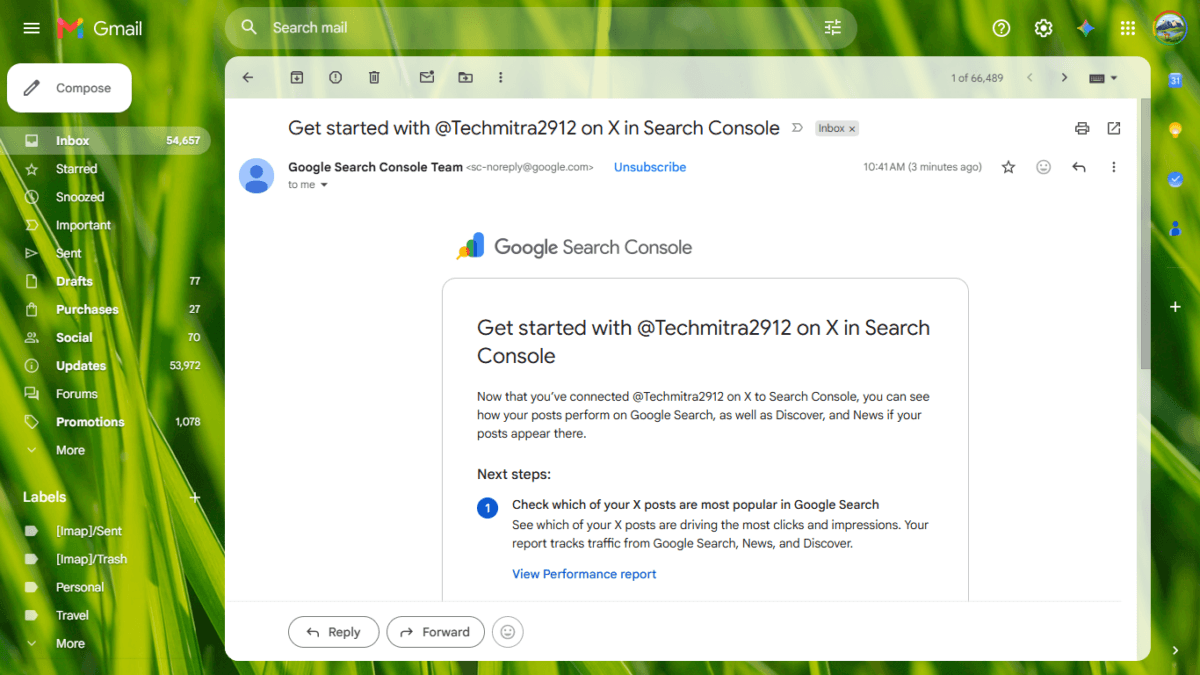Print the whole email
This screenshot has width=1200, height=675.
1082,128
